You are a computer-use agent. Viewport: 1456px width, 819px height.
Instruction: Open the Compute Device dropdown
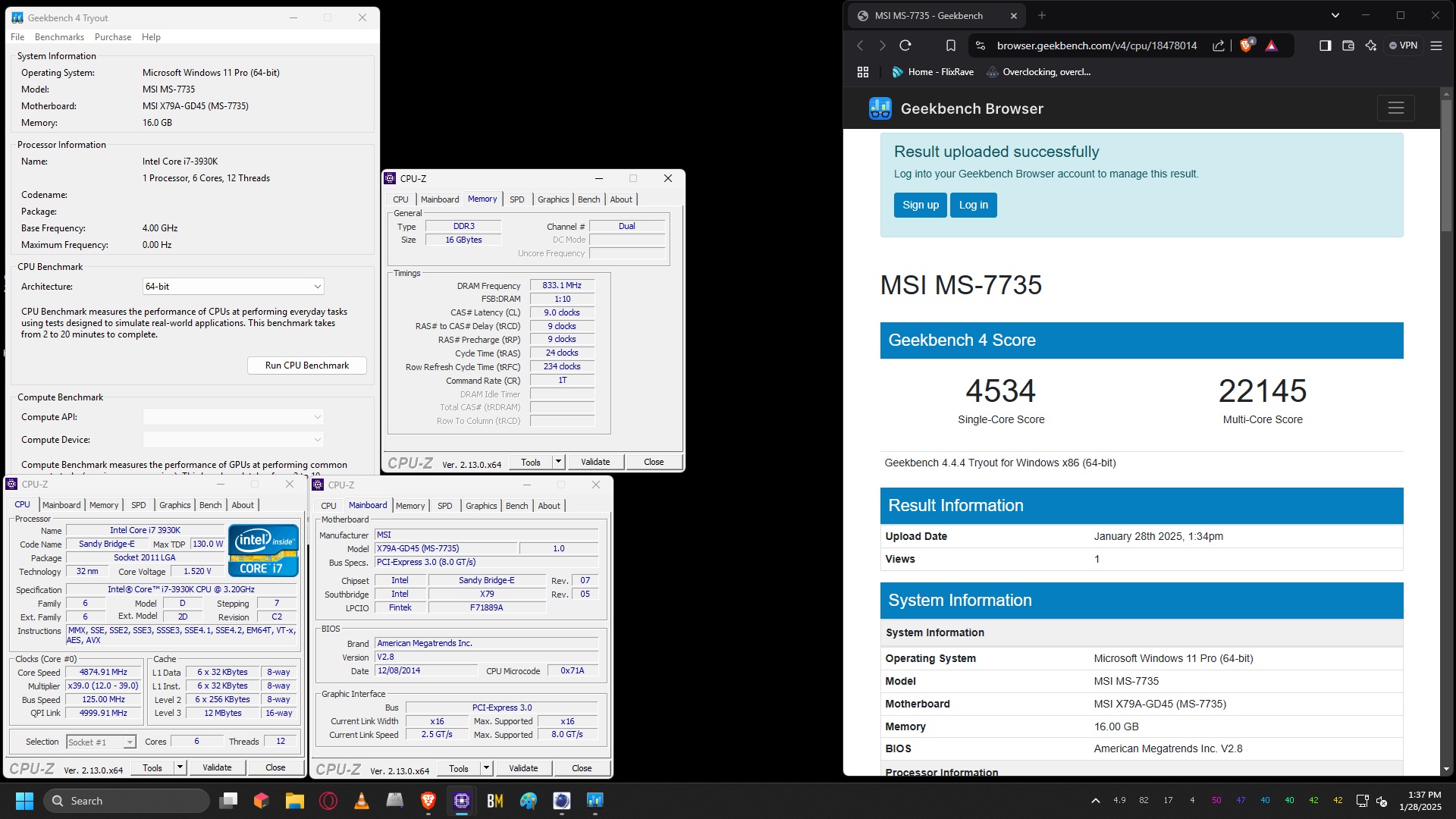[234, 440]
